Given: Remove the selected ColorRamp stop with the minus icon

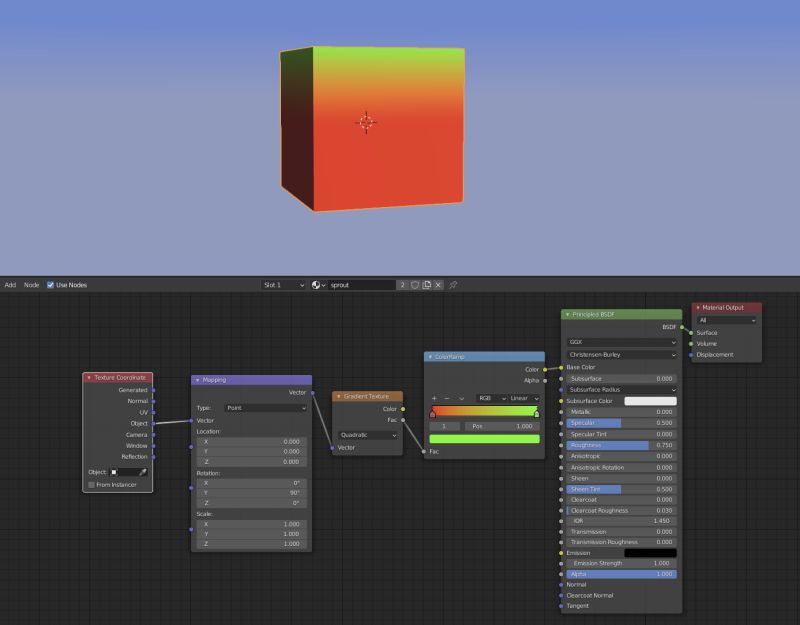Looking at the screenshot, I should pyautogui.click(x=446, y=397).
